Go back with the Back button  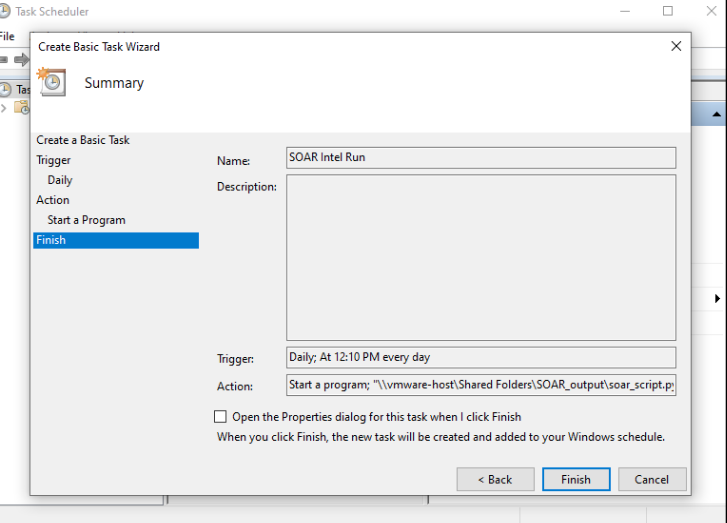click(x=495, y=479)
